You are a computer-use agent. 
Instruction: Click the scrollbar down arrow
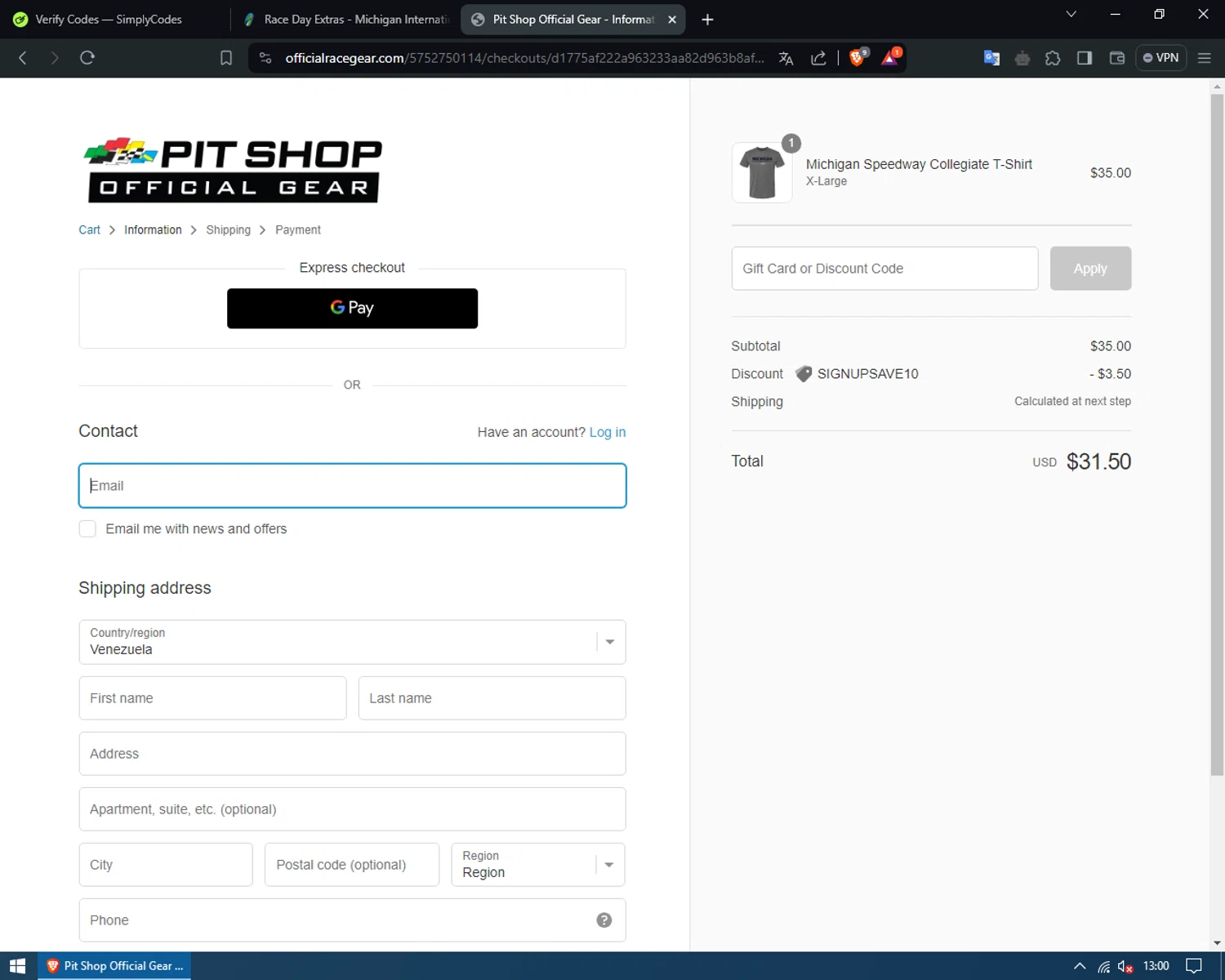(1217, 943)
